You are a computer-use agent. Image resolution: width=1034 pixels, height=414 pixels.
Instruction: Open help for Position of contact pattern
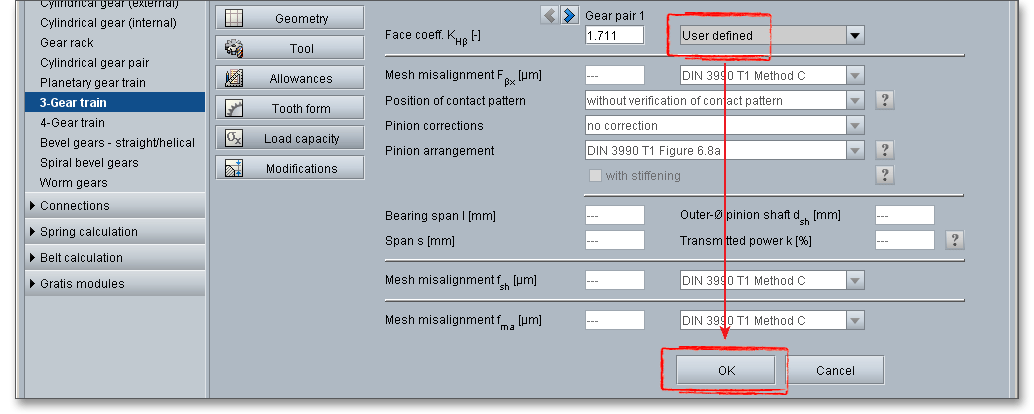[884, 100]
